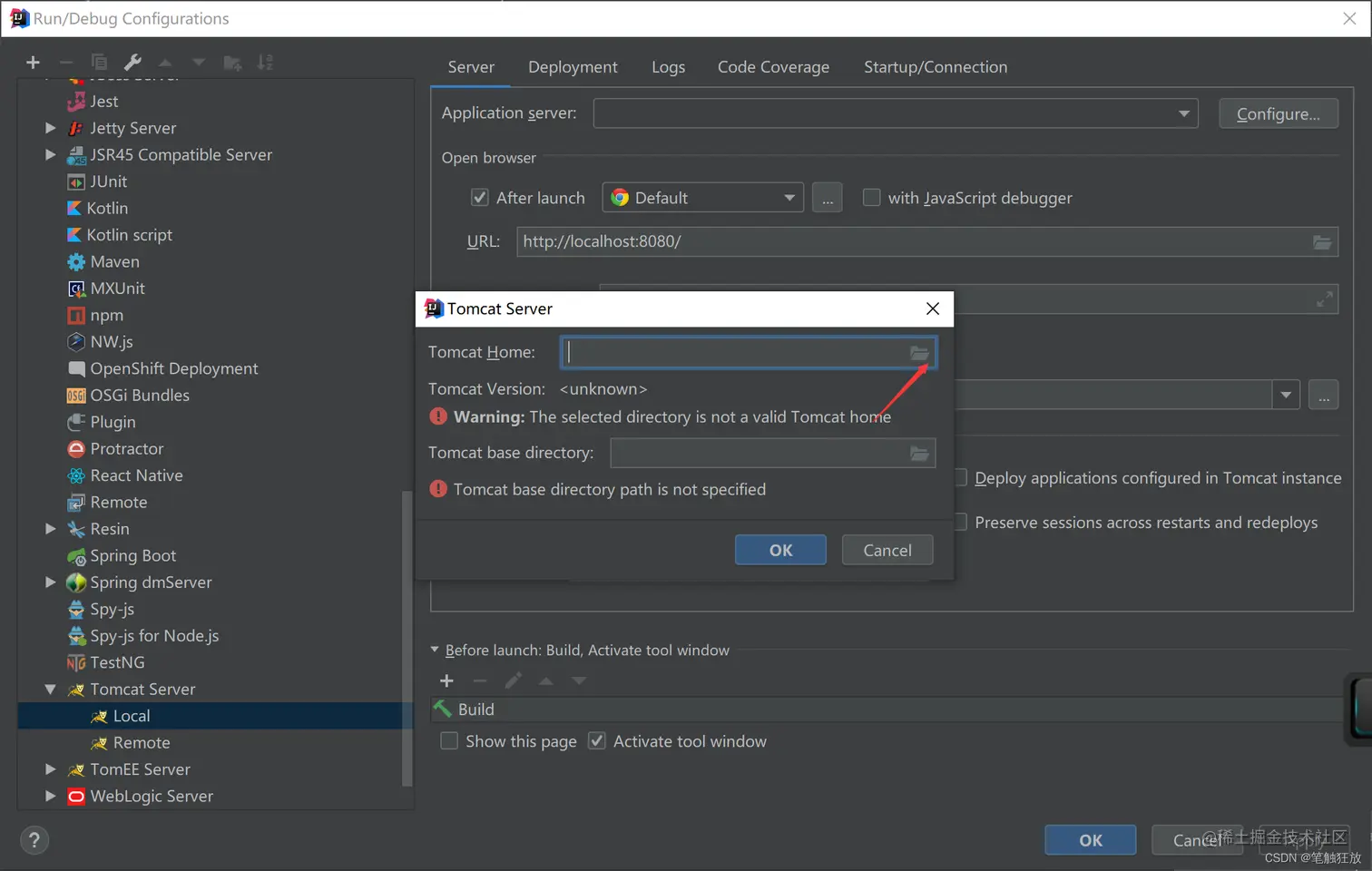Image resolution: width=1372 pixels, height=871 pixels.
Task: Click the expand field icon for VM options
Action: click(1325, 298)
